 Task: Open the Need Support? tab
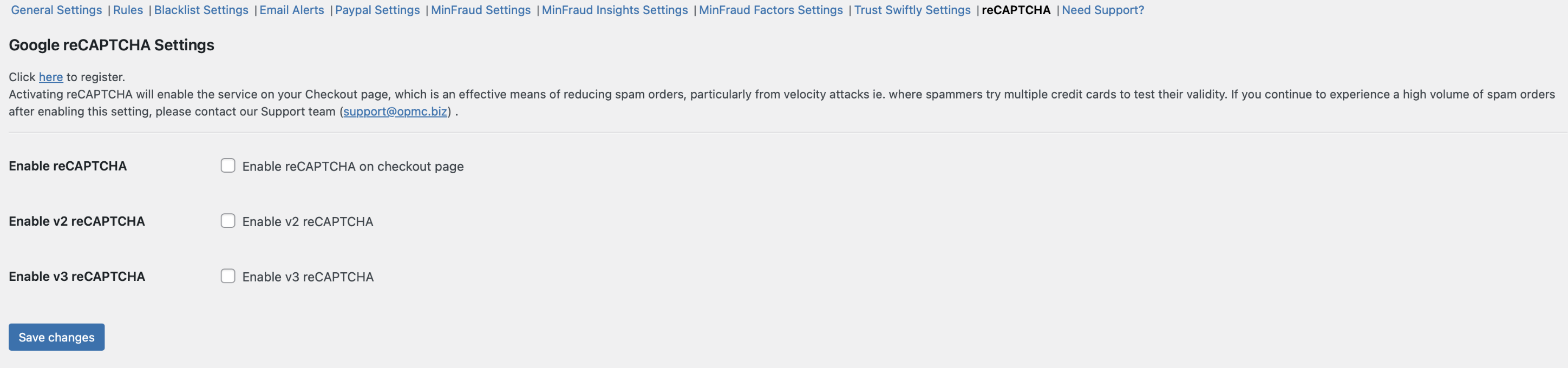point(1102,10)
